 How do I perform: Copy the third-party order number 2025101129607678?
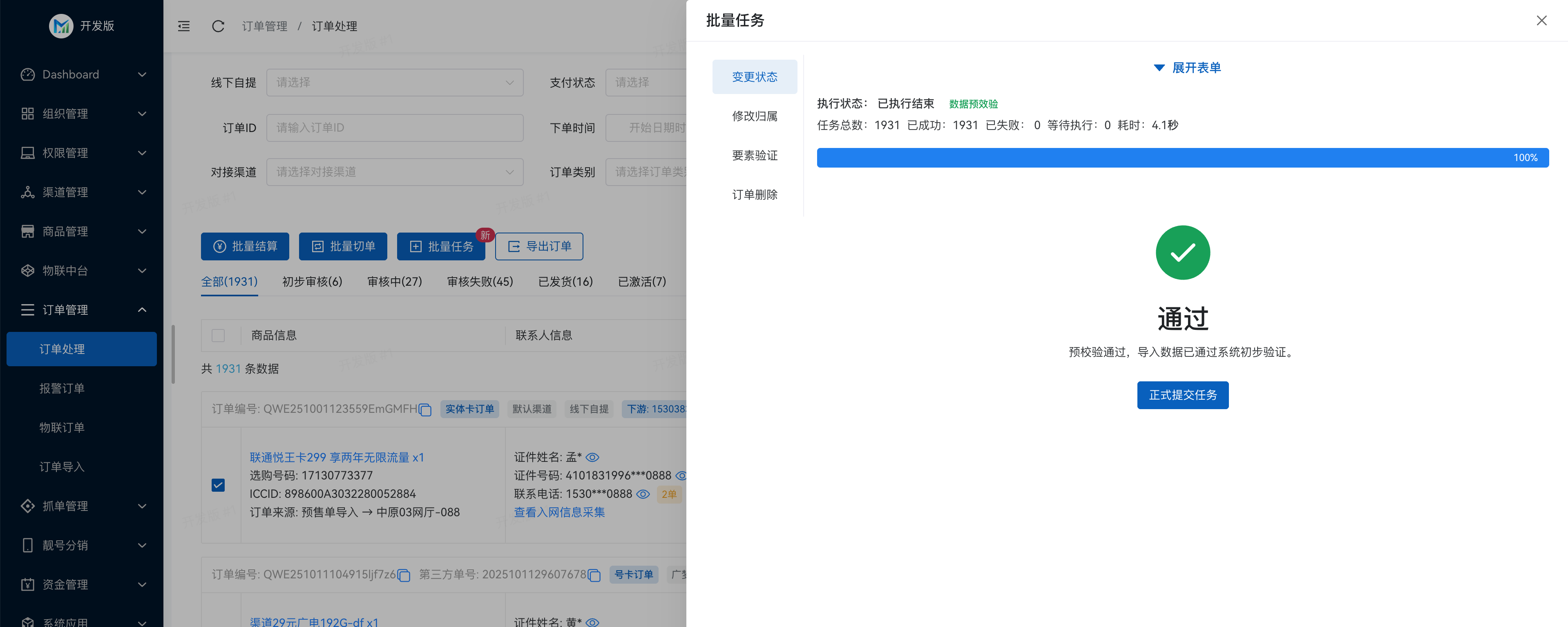[594, 575]
